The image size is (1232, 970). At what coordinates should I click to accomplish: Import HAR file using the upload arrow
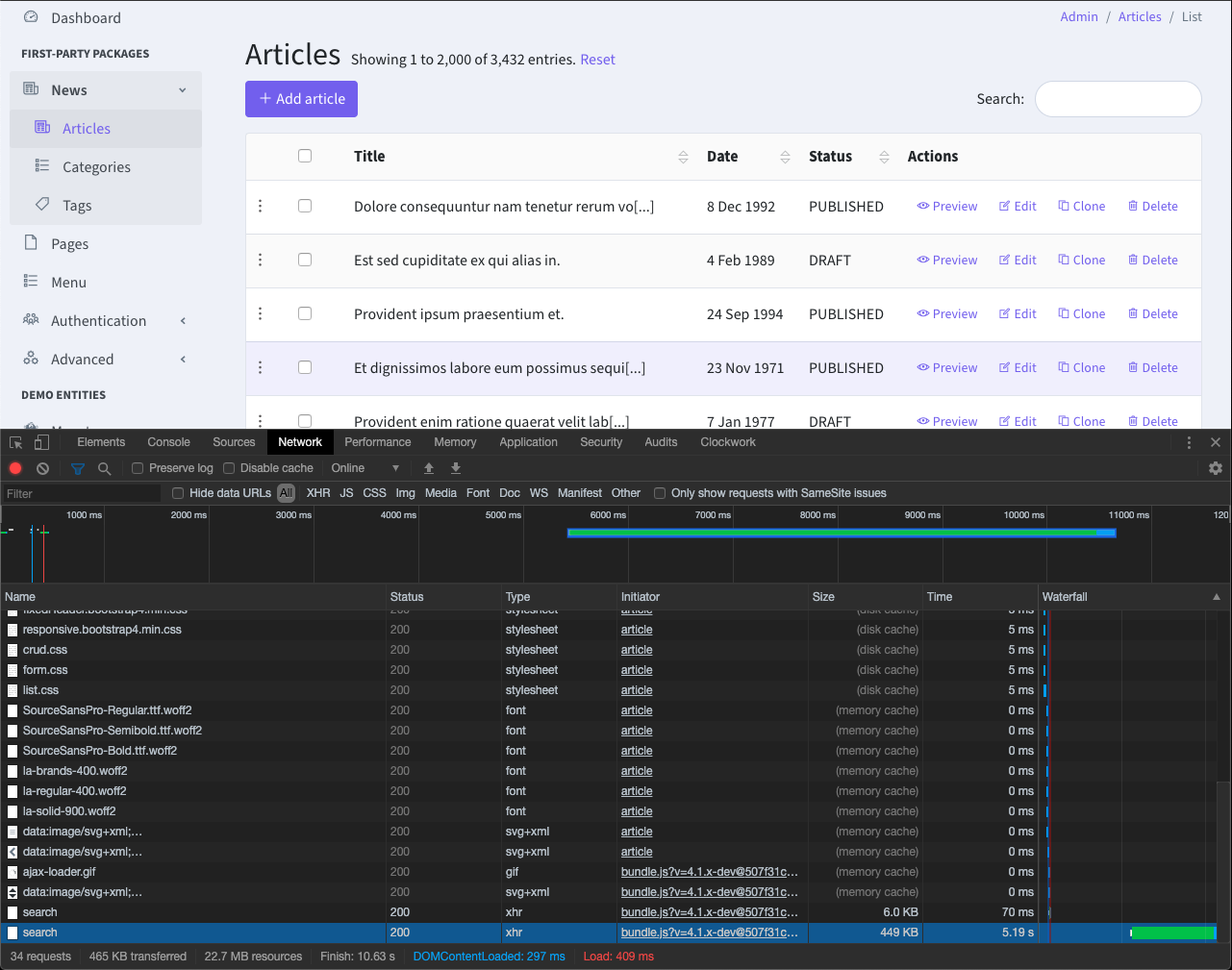click(x=429, y=467)
